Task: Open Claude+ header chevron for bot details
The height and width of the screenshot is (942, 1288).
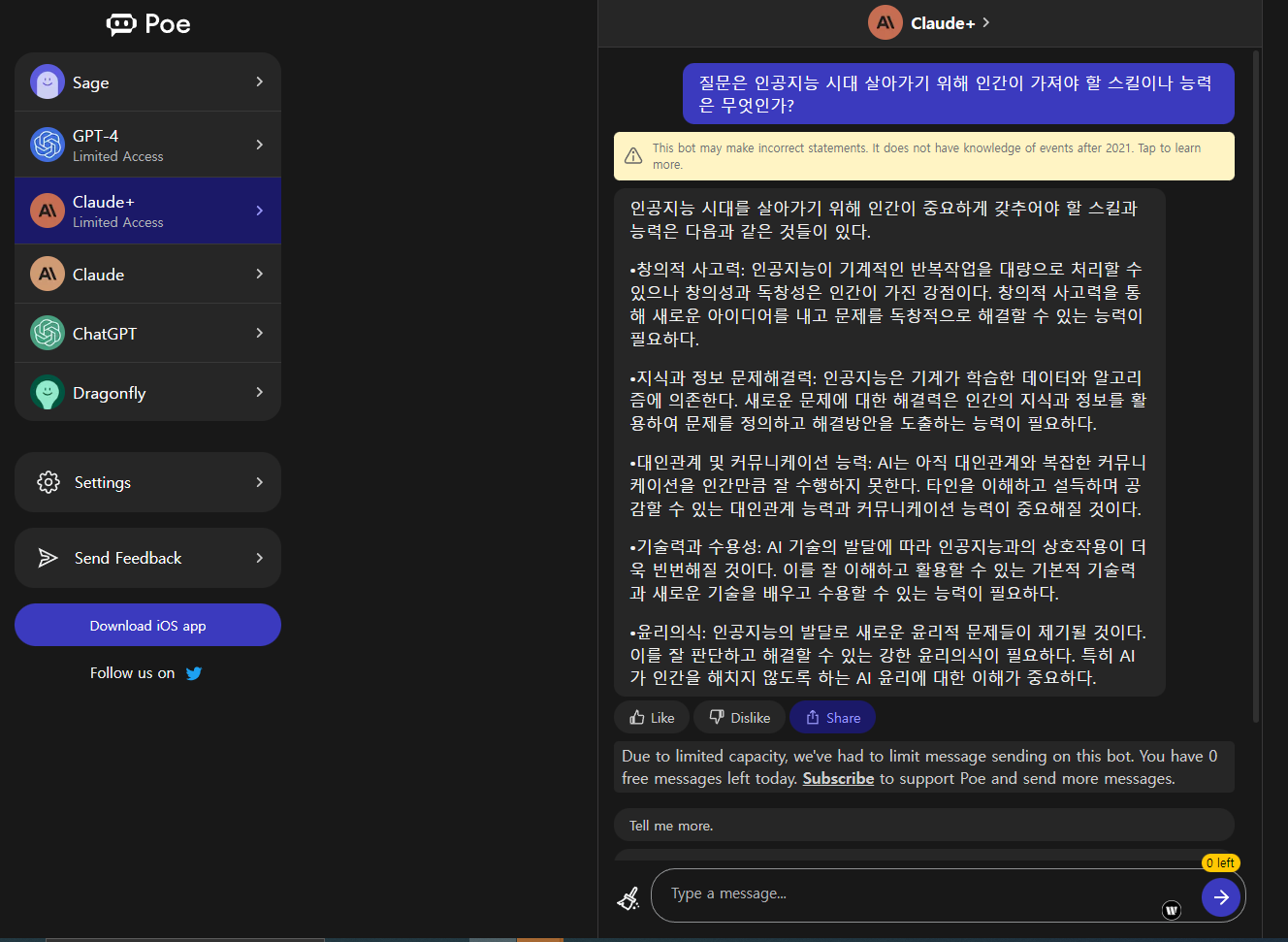Action: click(x=986, y=22)
